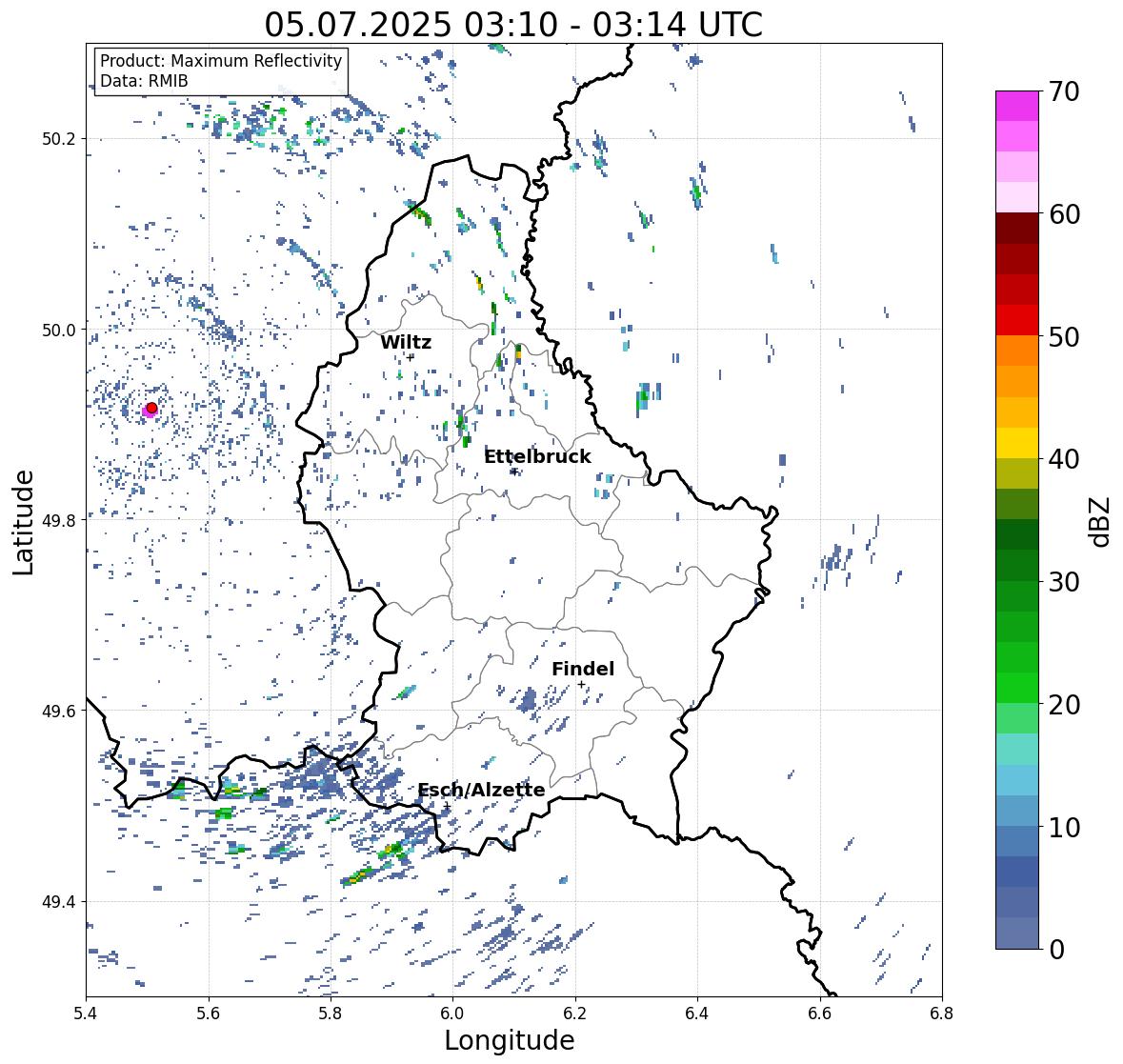Viewport: 1123px width, 1064px height.
Task: Click the 6.0 longitude tick label
Action: 452,1014
